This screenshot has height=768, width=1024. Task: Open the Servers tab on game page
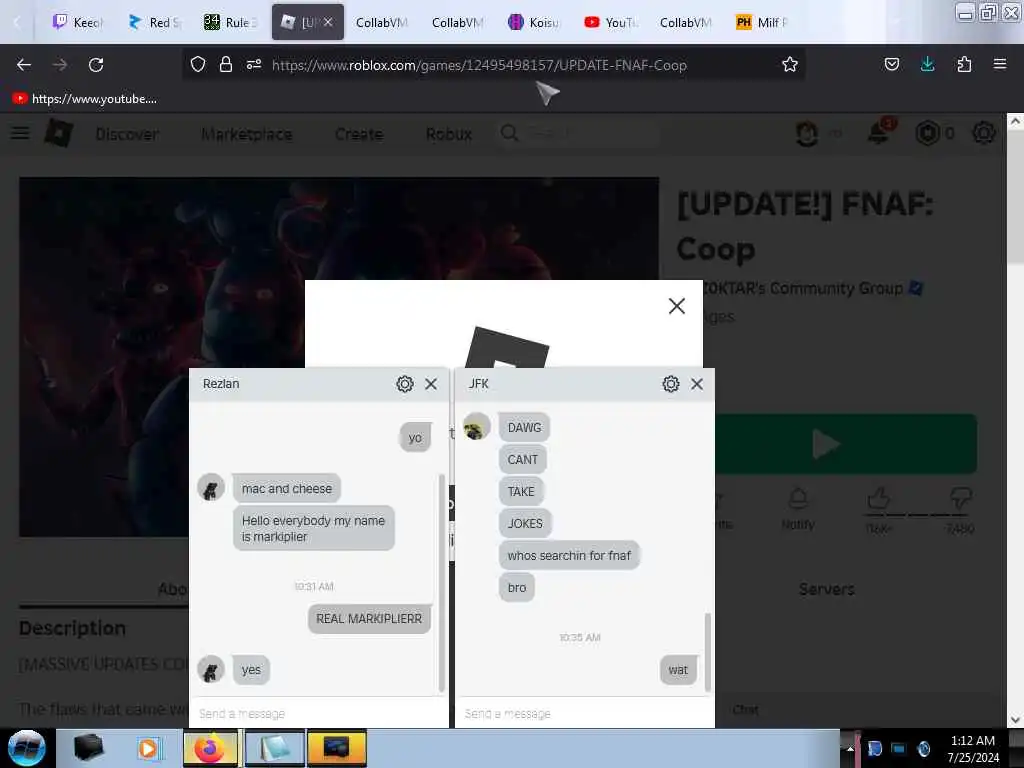(x=826, y=589)
